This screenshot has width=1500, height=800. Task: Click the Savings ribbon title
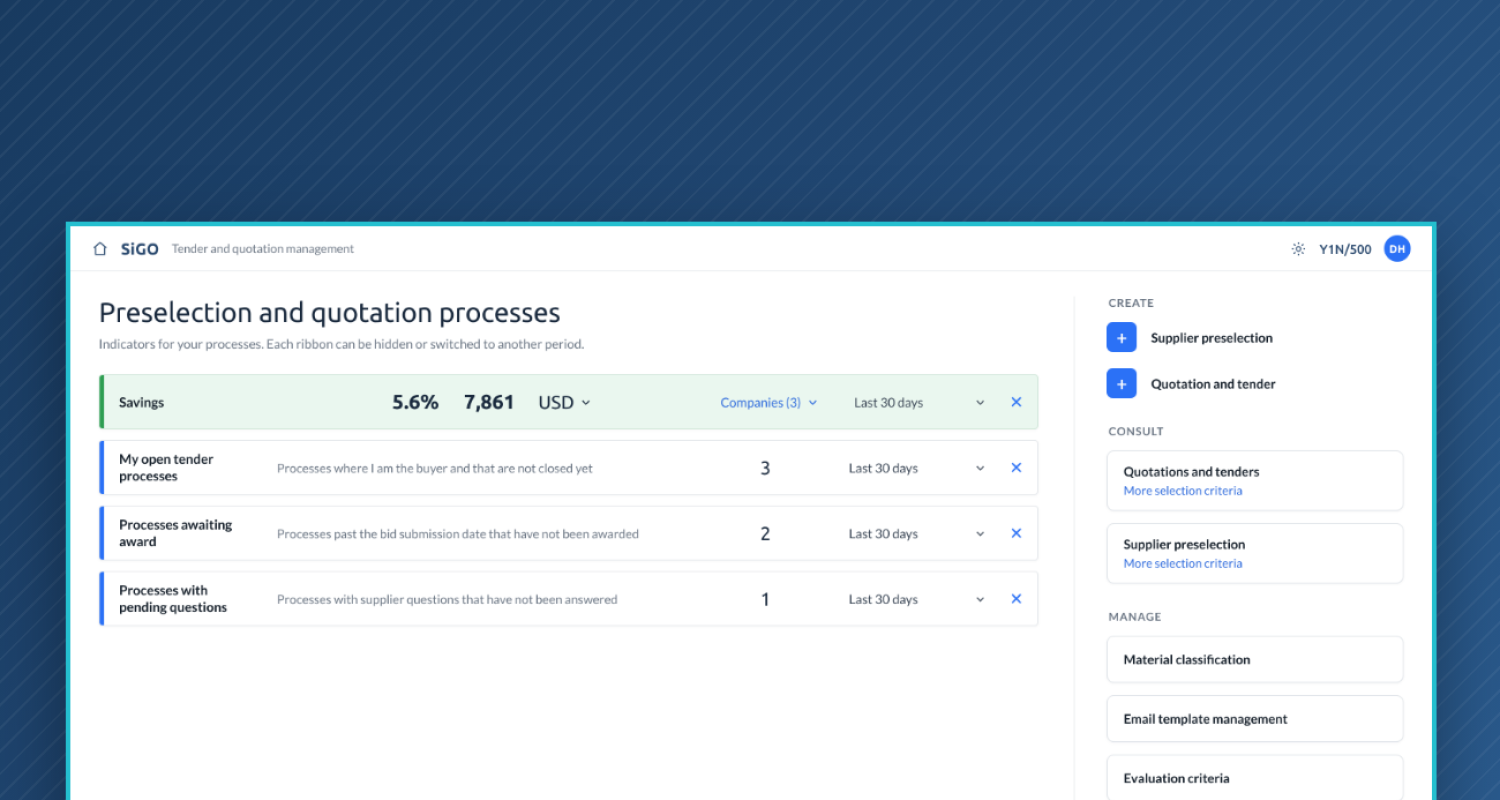point(141,403)
